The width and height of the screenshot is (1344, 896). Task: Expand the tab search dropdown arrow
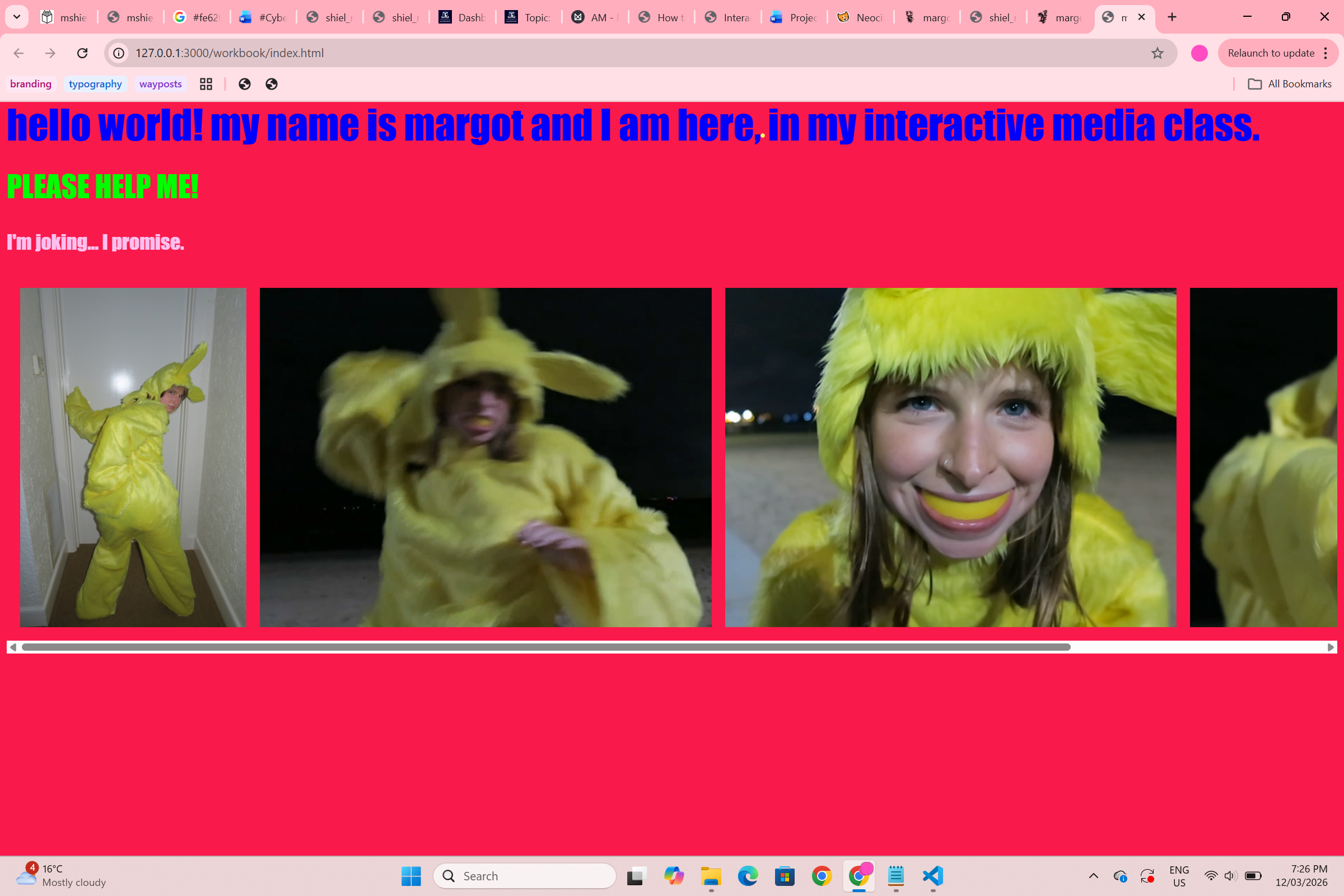pos(17,17)
